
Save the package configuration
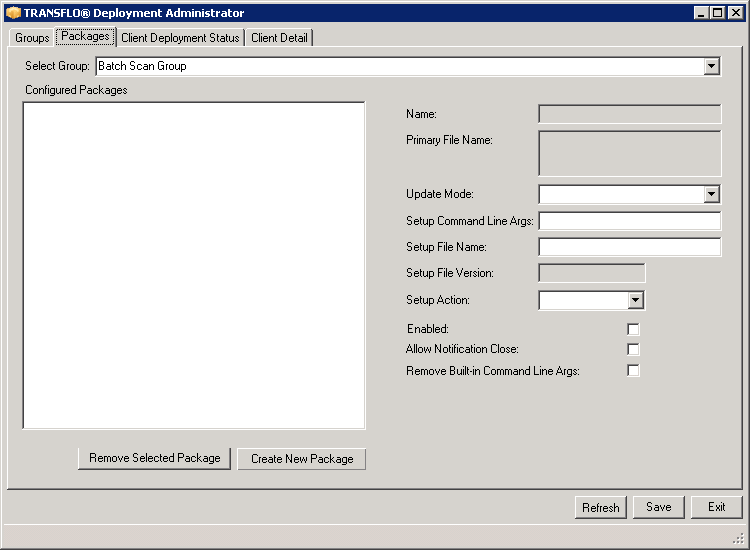click(x=659, y=507)
